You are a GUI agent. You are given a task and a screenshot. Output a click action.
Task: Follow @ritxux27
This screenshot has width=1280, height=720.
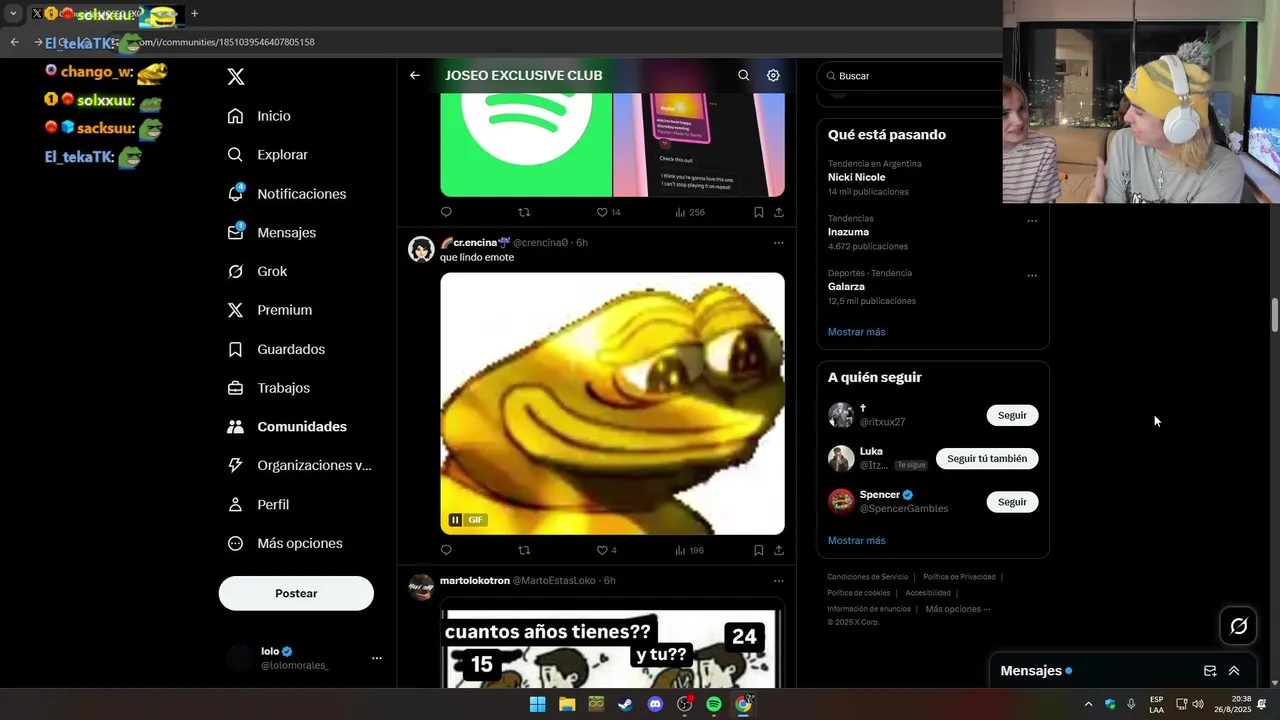point(1012,415)
